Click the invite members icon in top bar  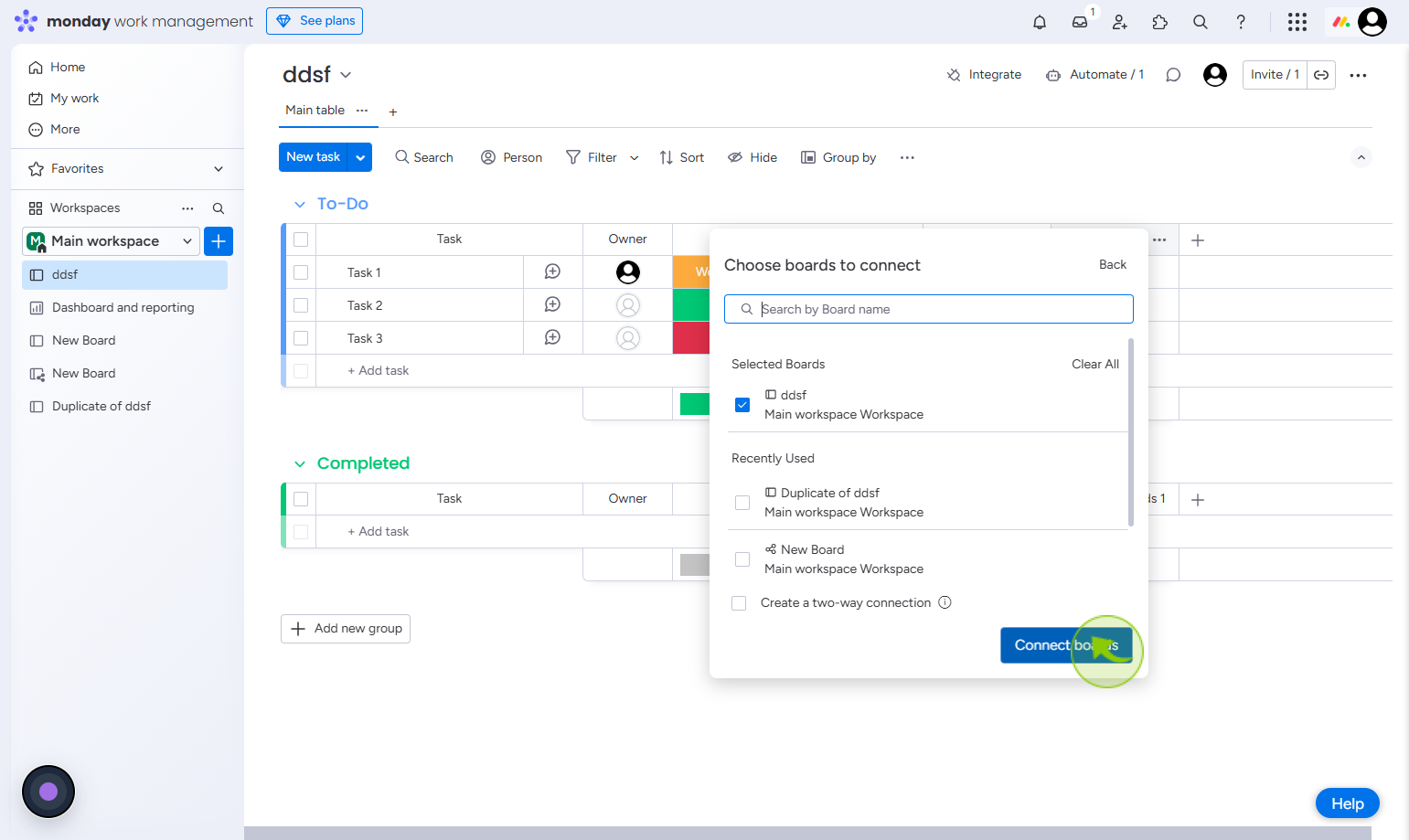[x=1120, y=22]
